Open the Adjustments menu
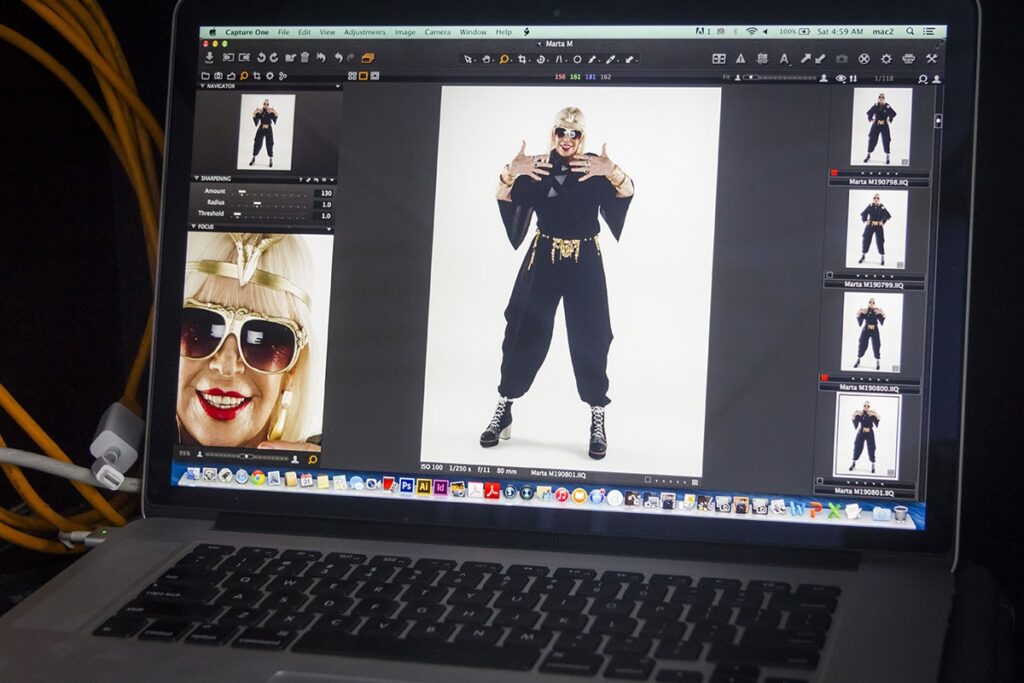The height and width of the screenshot is (683, 1024). click(364, 32)
